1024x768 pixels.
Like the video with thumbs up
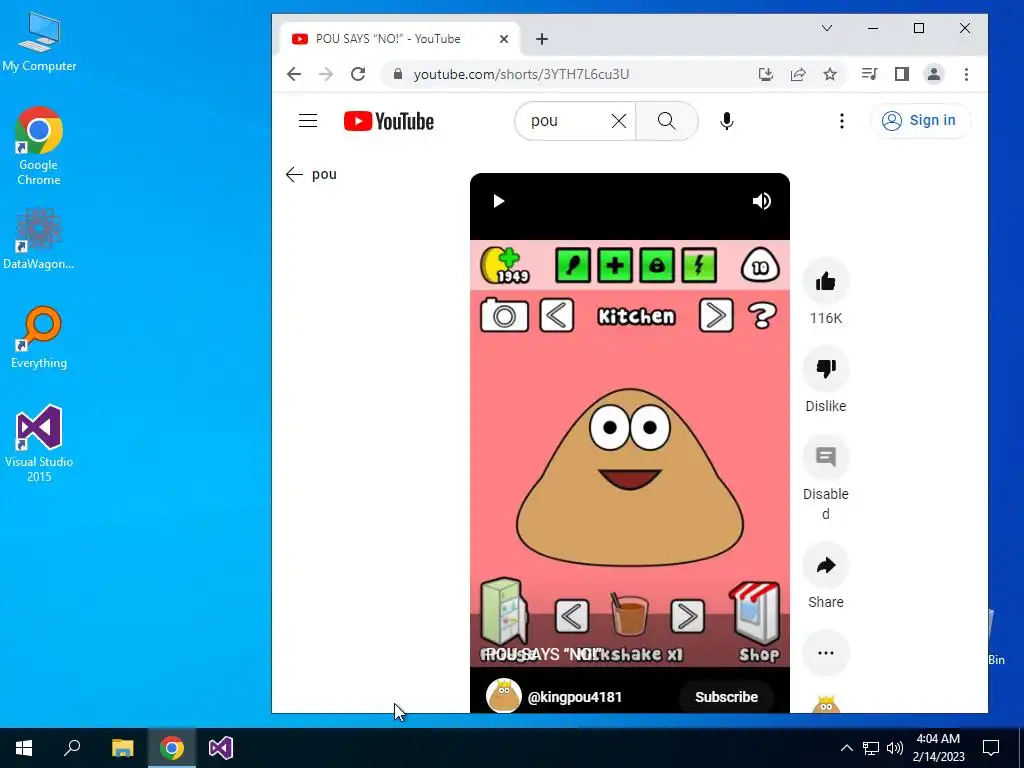coord(825,281)
